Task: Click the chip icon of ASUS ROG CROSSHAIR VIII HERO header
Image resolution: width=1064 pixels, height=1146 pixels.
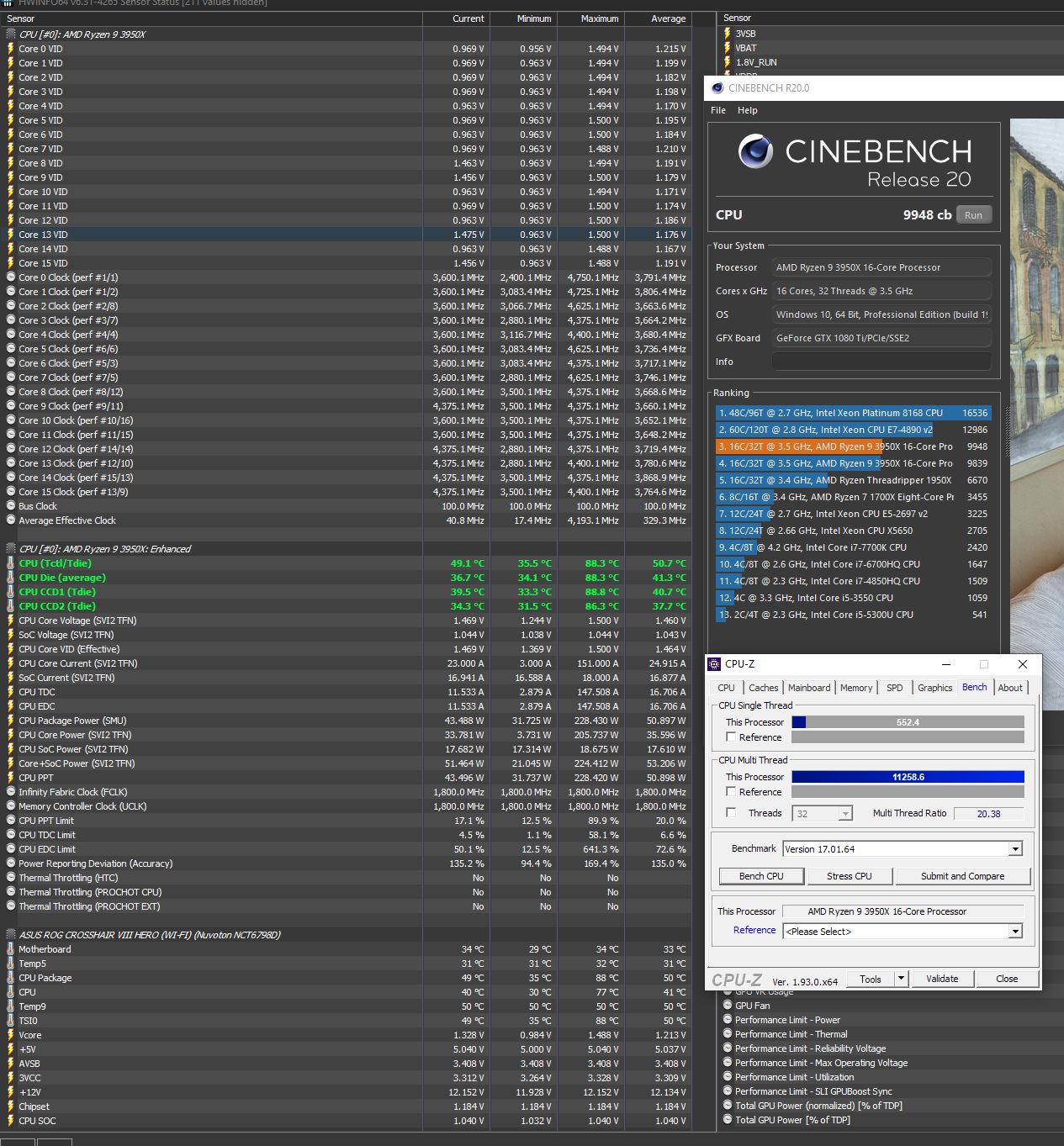Action: [11, 935]
